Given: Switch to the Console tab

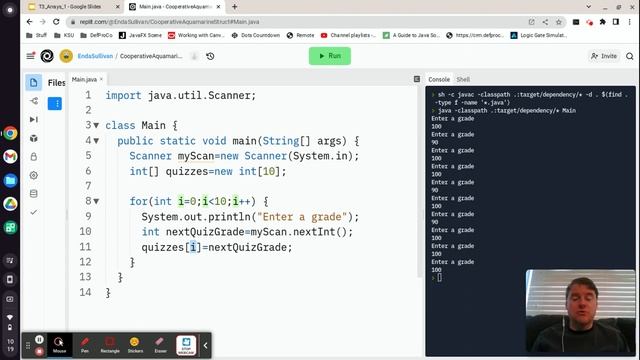Looking at the screenshot, I should point(439,79).
